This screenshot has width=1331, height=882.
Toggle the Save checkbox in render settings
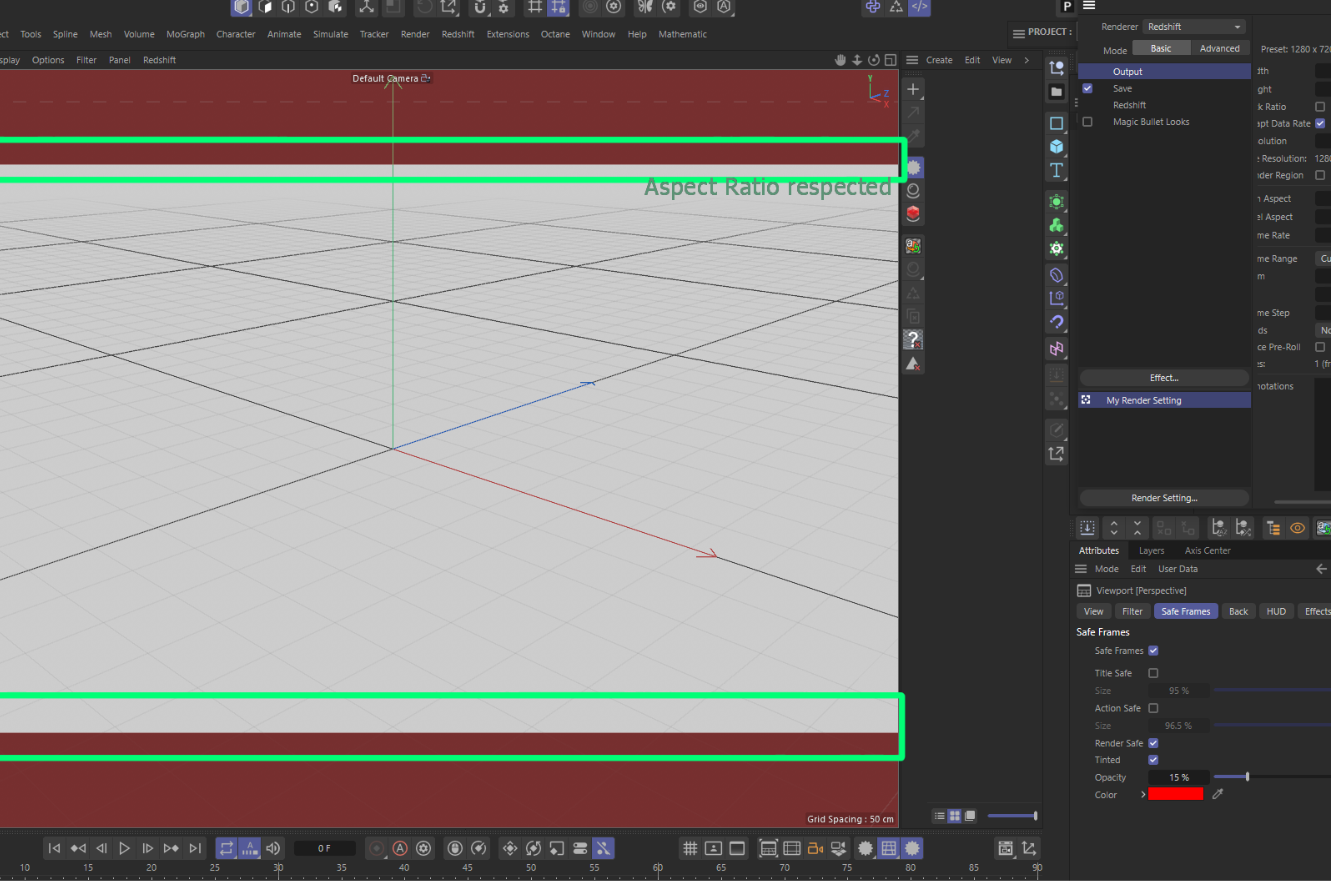pyautogui.click(x=1088, y=88)
